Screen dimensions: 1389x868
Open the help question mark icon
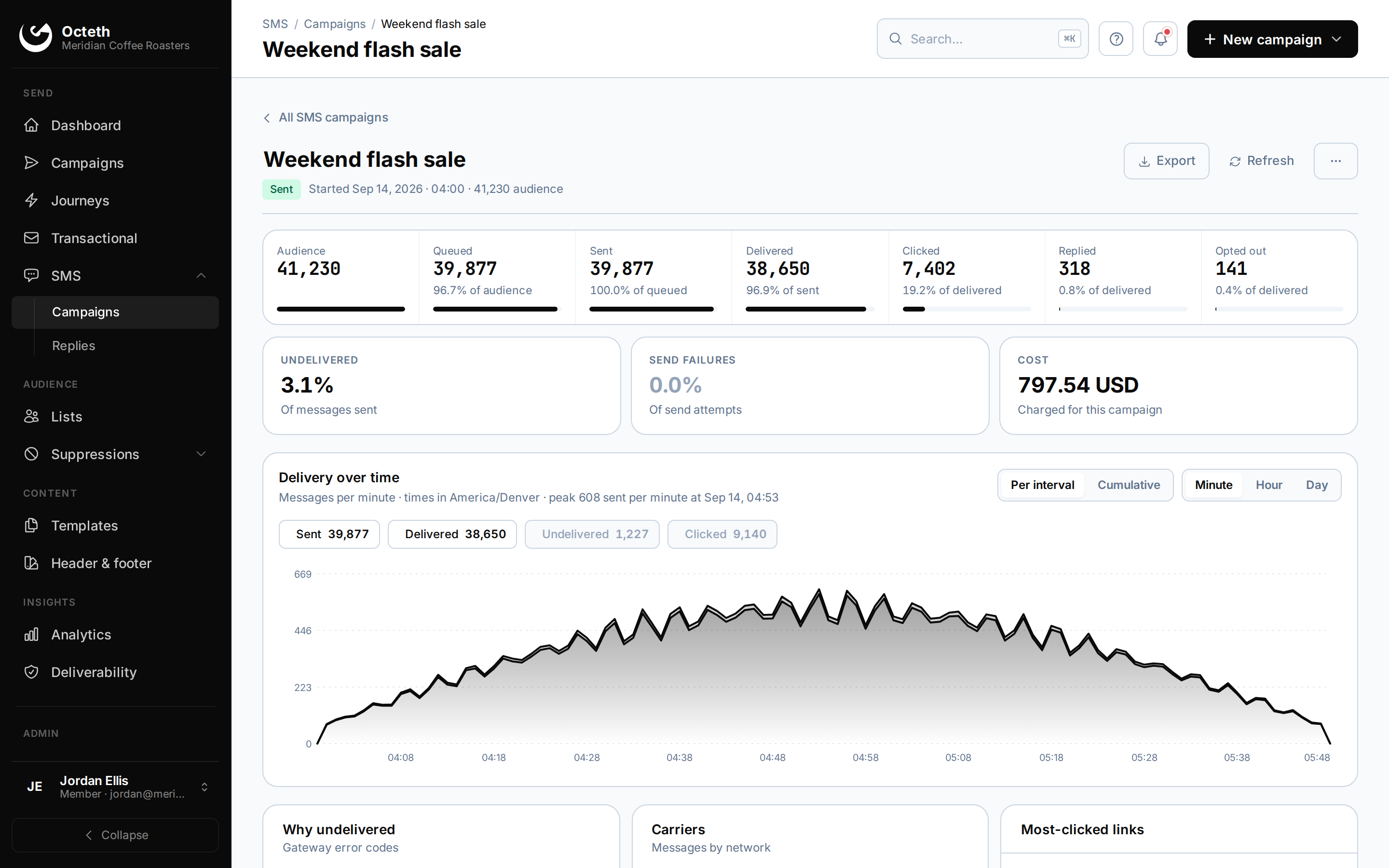(1116, 39)
